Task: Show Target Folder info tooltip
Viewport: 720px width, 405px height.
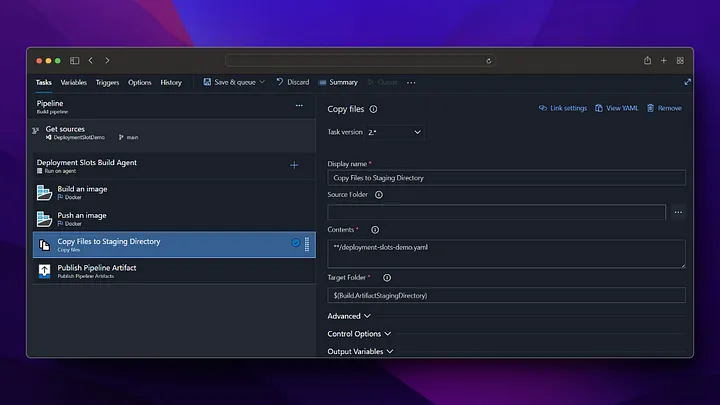Action: 387,278
